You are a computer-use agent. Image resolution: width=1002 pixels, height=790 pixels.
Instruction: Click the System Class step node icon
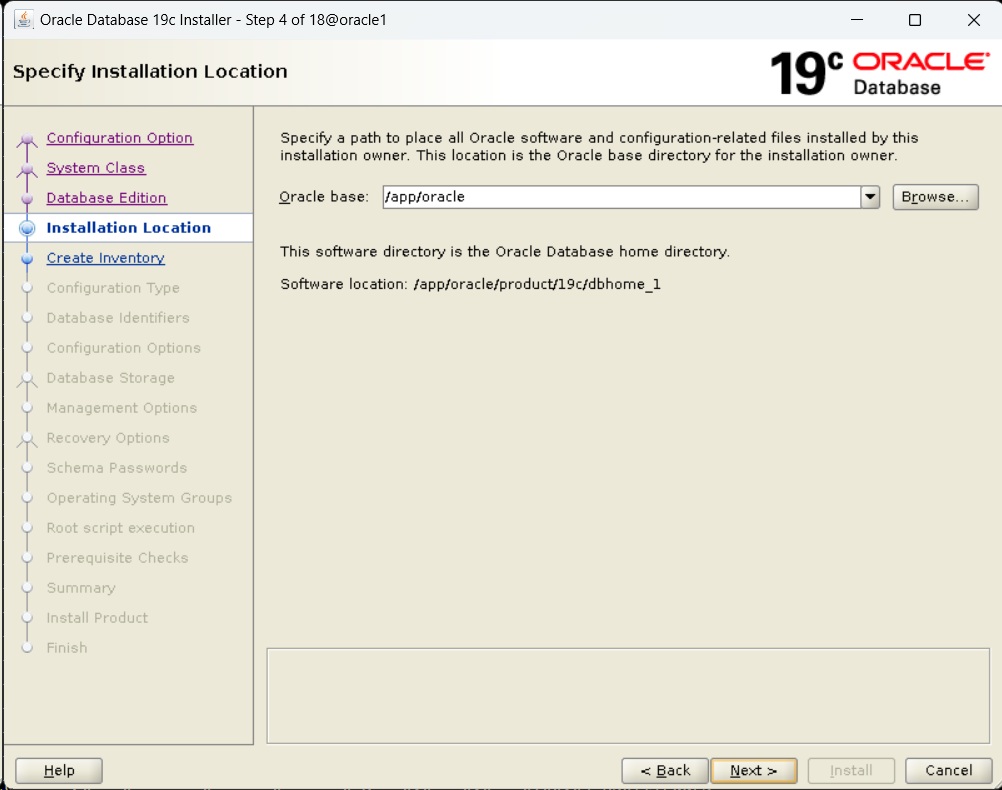27,170
